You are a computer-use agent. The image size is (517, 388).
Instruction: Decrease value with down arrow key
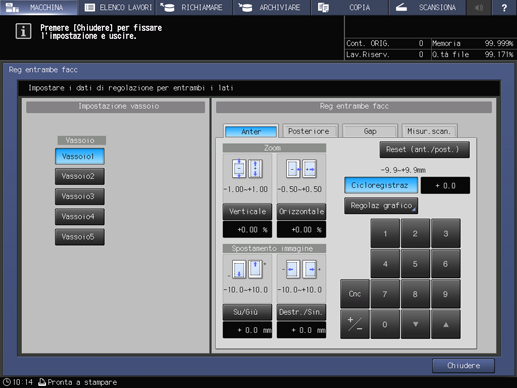tap(415, 324)
